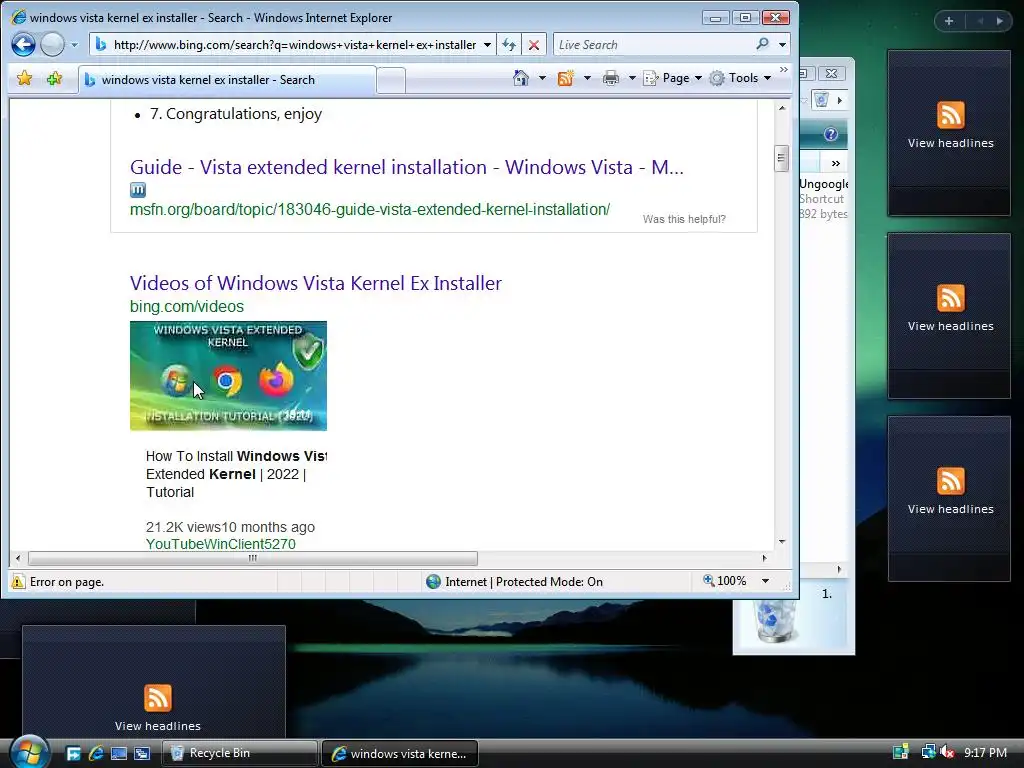The height and width of the screenshot is (768, 1024).
Task: Click the Print icon
Action: [611, 78]
